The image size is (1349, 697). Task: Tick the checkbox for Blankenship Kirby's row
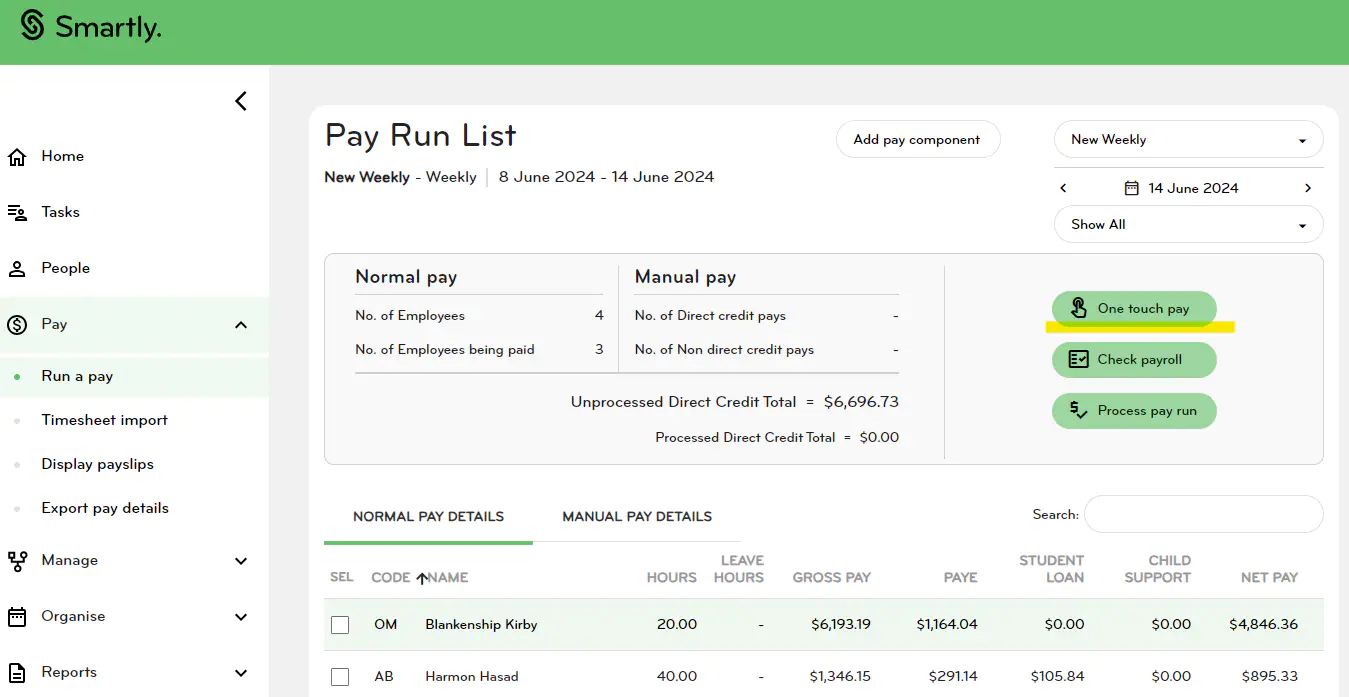click(339, 623)
